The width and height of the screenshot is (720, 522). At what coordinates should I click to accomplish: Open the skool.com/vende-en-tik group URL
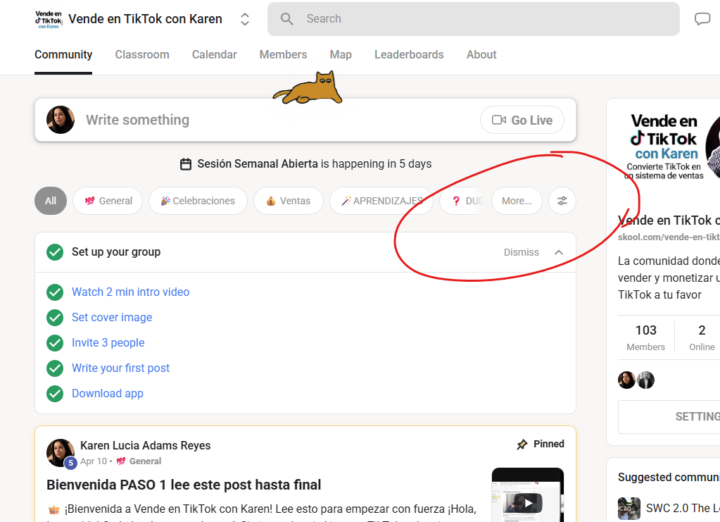(x=669, y=237)
